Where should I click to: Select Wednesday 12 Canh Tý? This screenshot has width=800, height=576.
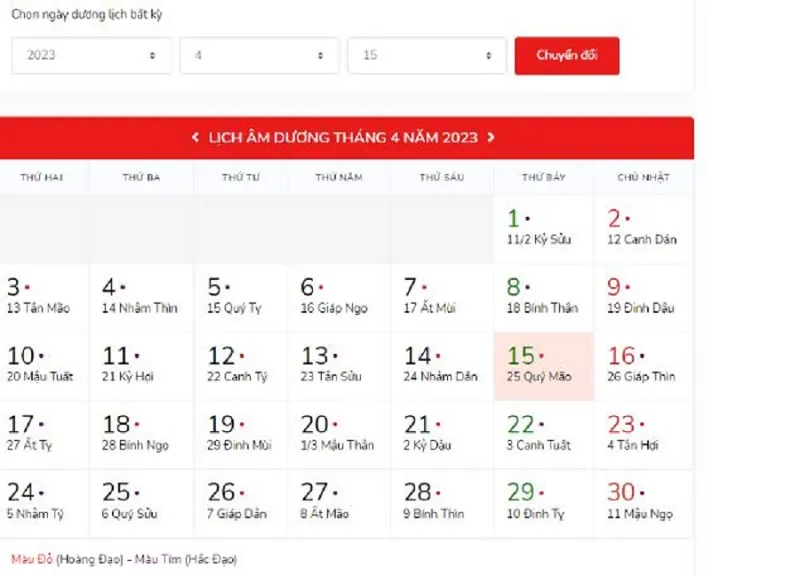pyautogui.click(x=239, y=366)
